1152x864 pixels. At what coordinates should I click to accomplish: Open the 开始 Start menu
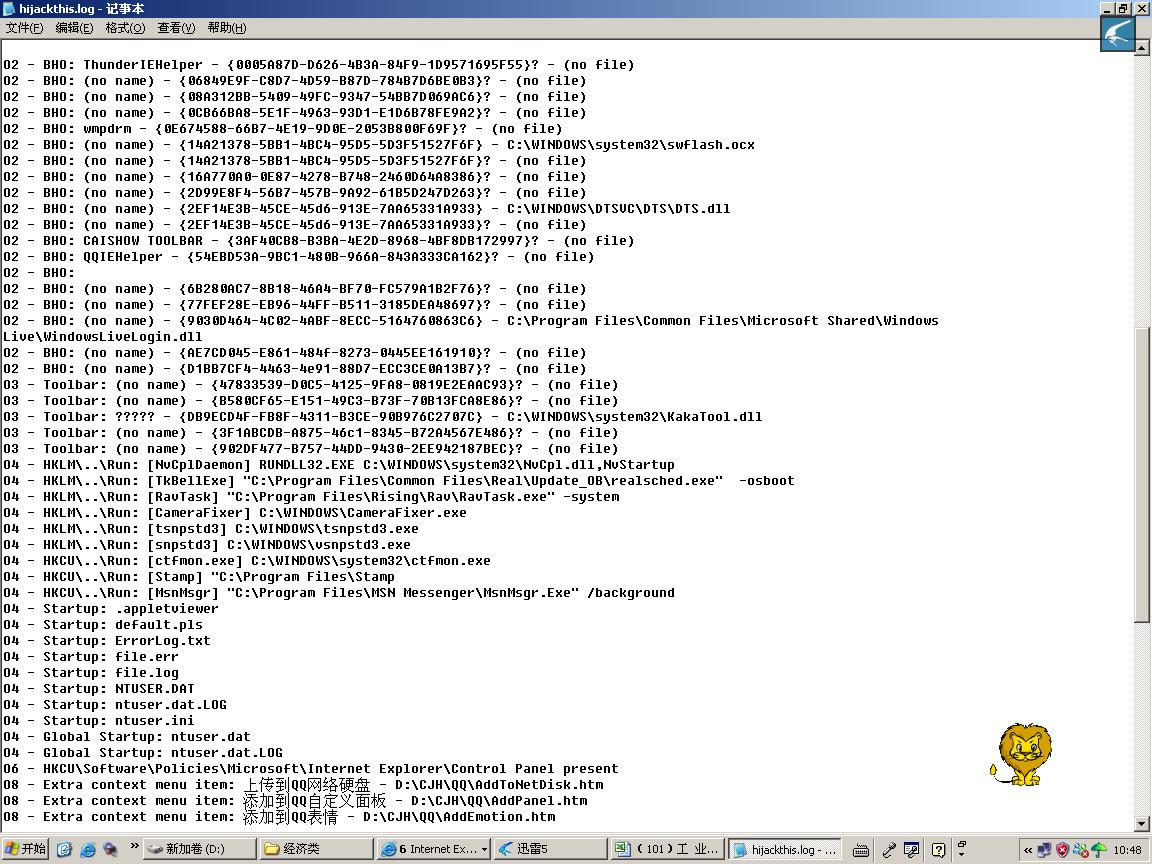(24, 849)
